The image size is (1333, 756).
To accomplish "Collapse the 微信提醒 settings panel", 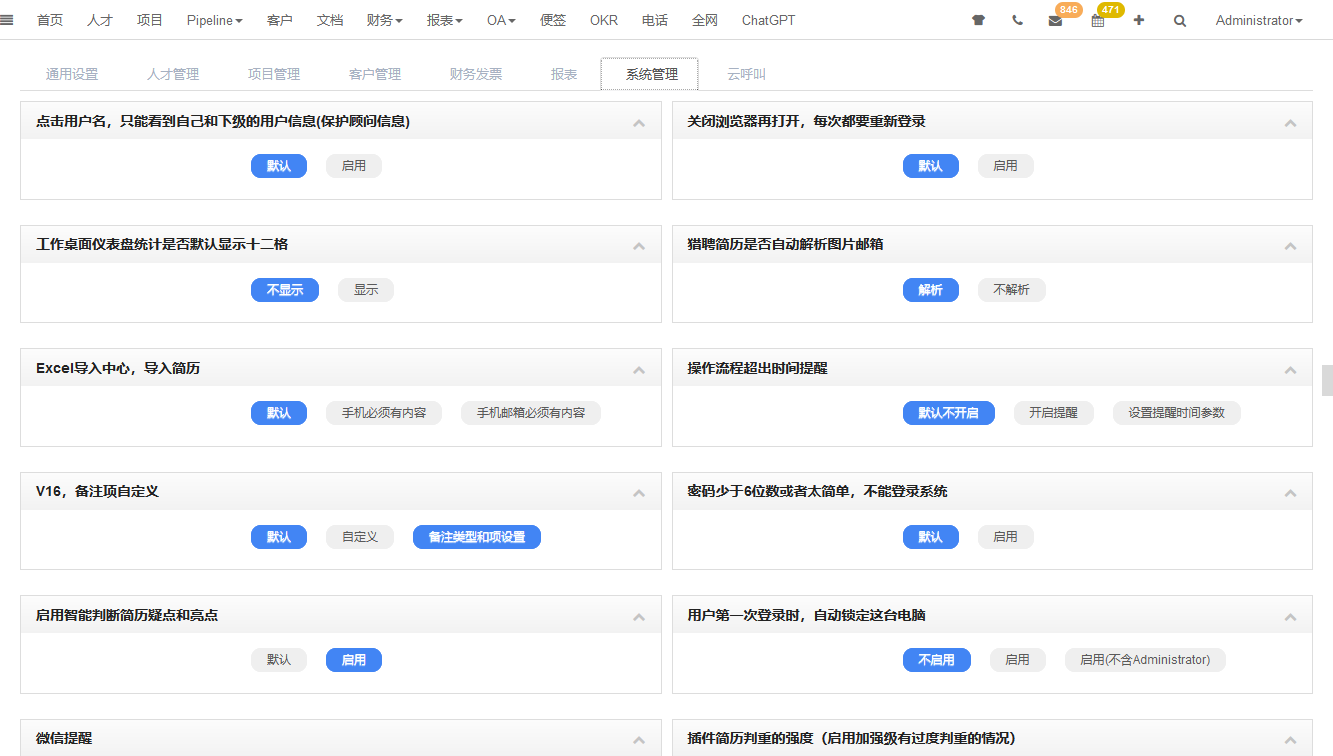I will click(x=639, y=738).
